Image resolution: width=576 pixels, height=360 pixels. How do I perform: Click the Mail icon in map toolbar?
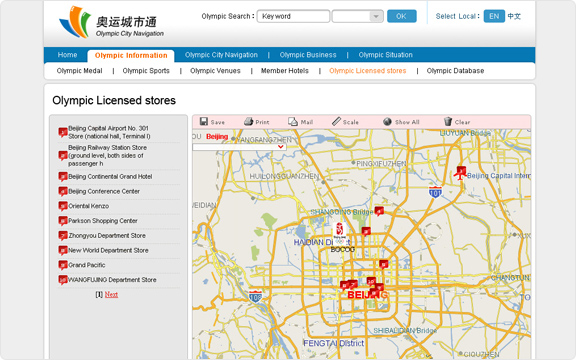coord(293,122)
